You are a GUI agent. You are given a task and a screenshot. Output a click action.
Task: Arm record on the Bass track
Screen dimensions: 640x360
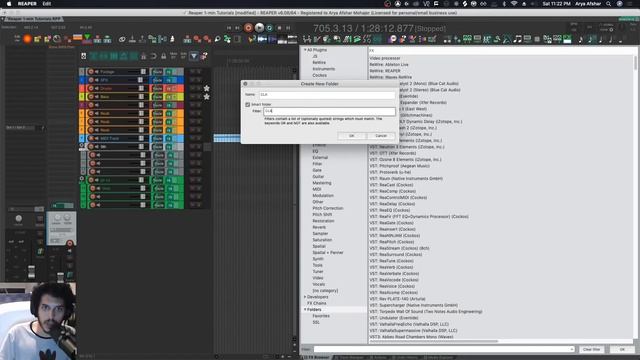tap(91, 97)
